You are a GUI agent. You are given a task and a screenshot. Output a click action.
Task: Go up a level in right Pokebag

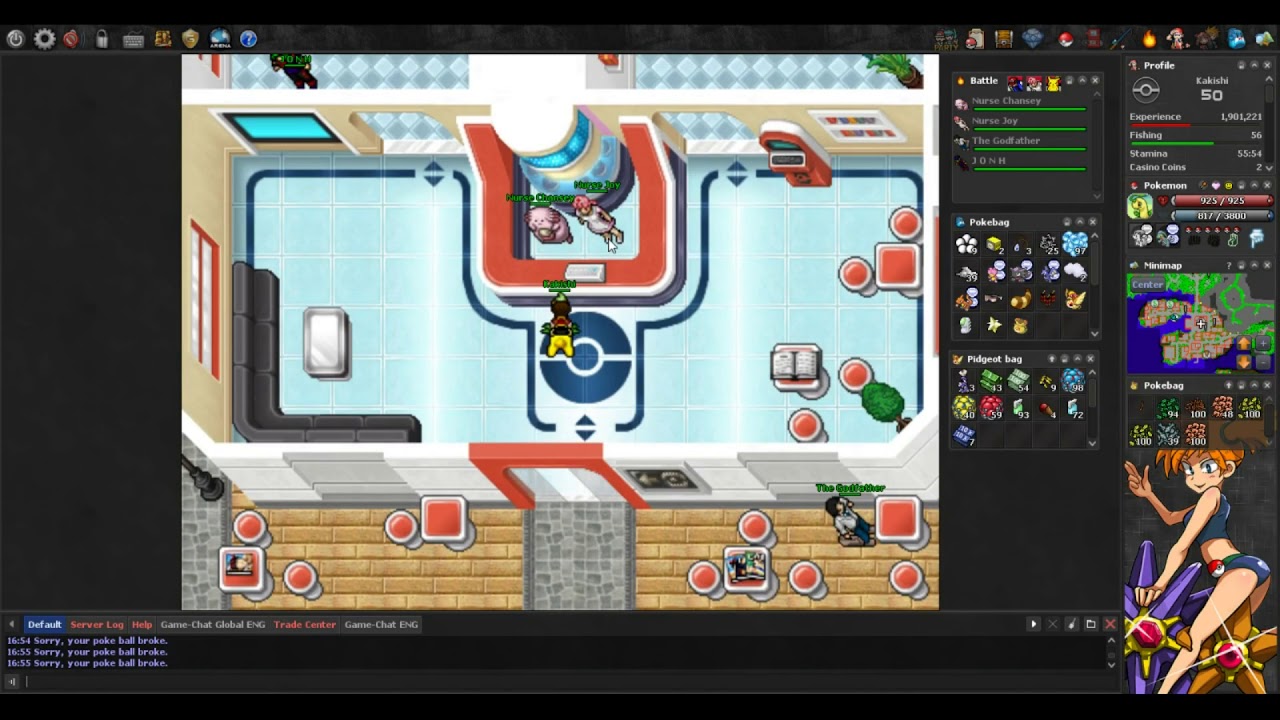pyautogui.click(x=1229, y=385)
